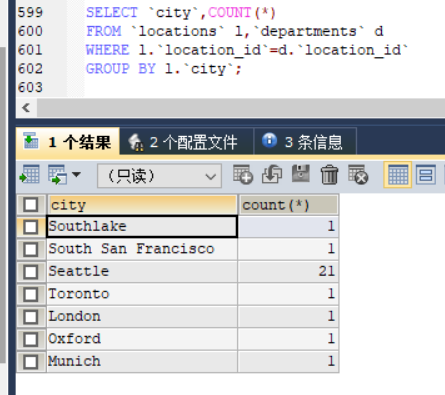The image size is (445, 395).
Task: Select the count cell for Munich
Action: coord(288,361)
